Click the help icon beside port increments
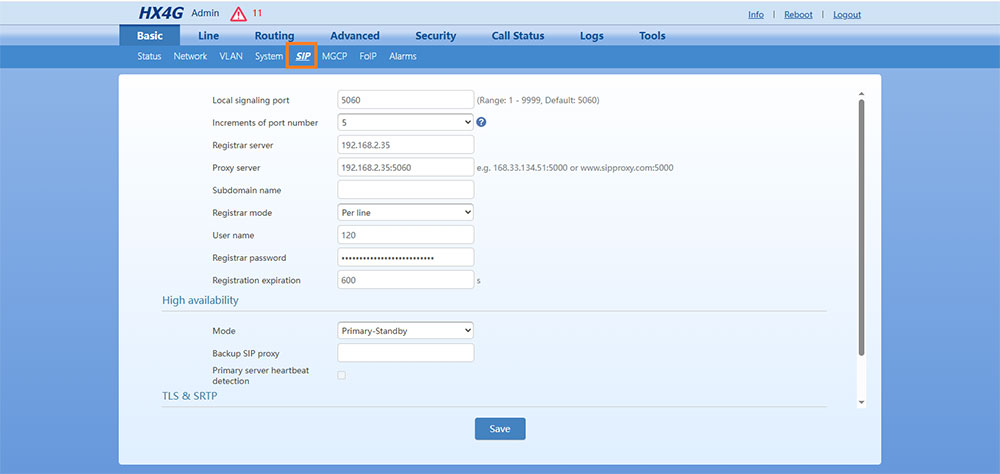The image size is (1000, 474). (x=481, y=123)
